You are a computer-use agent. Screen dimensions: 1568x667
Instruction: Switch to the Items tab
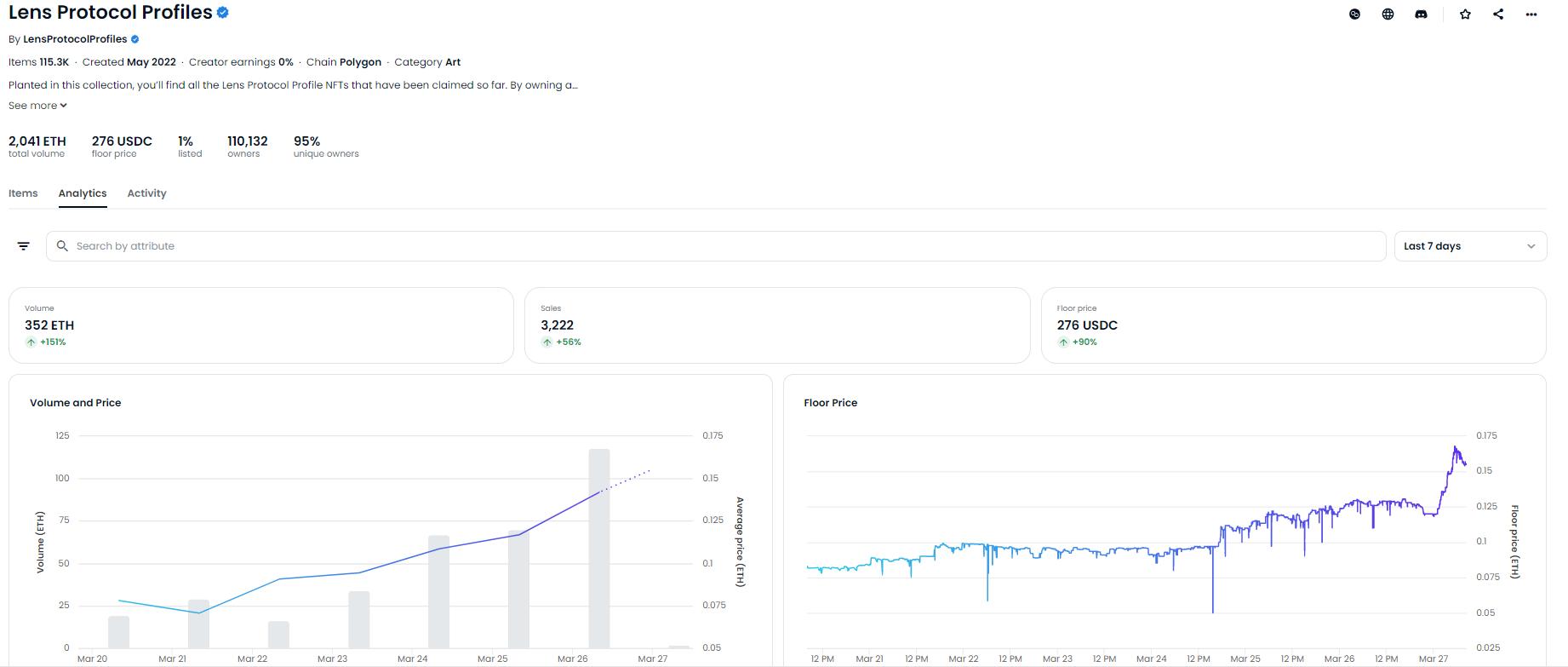tap(23, 193)
